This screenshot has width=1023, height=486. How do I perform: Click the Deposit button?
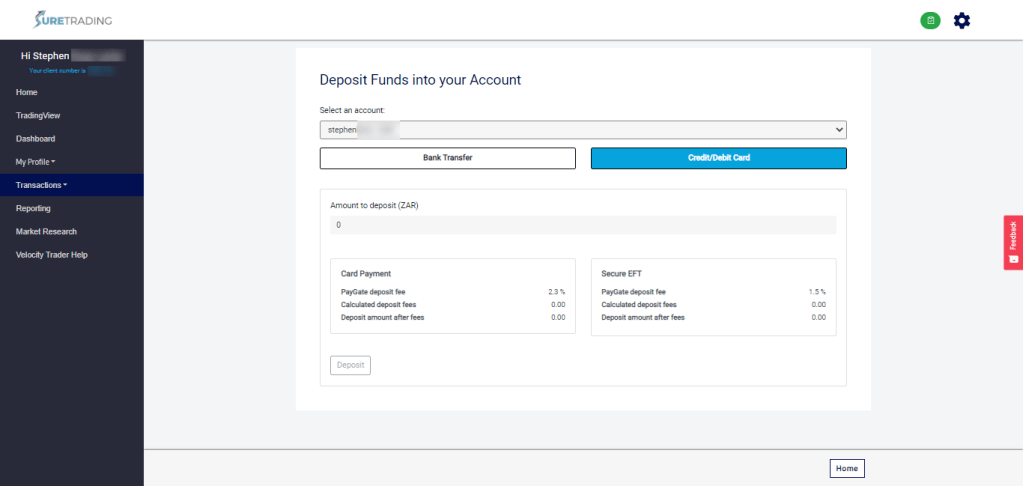pyautogui.click(x=350, y=365)
